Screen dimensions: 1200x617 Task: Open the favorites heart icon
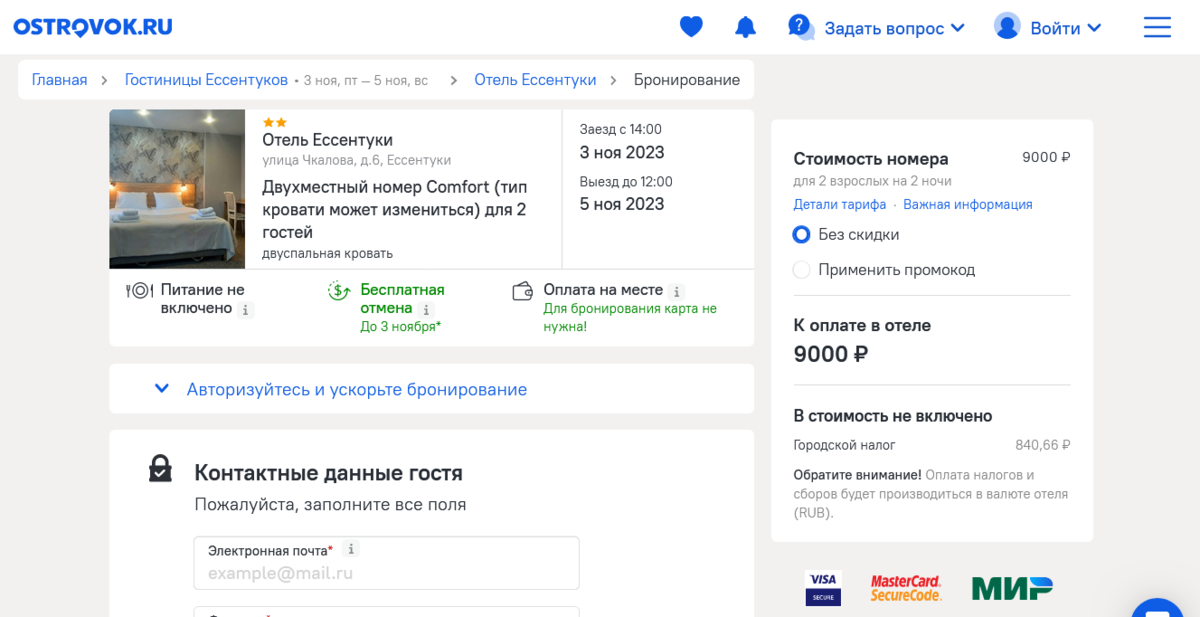tap(691, 27)
